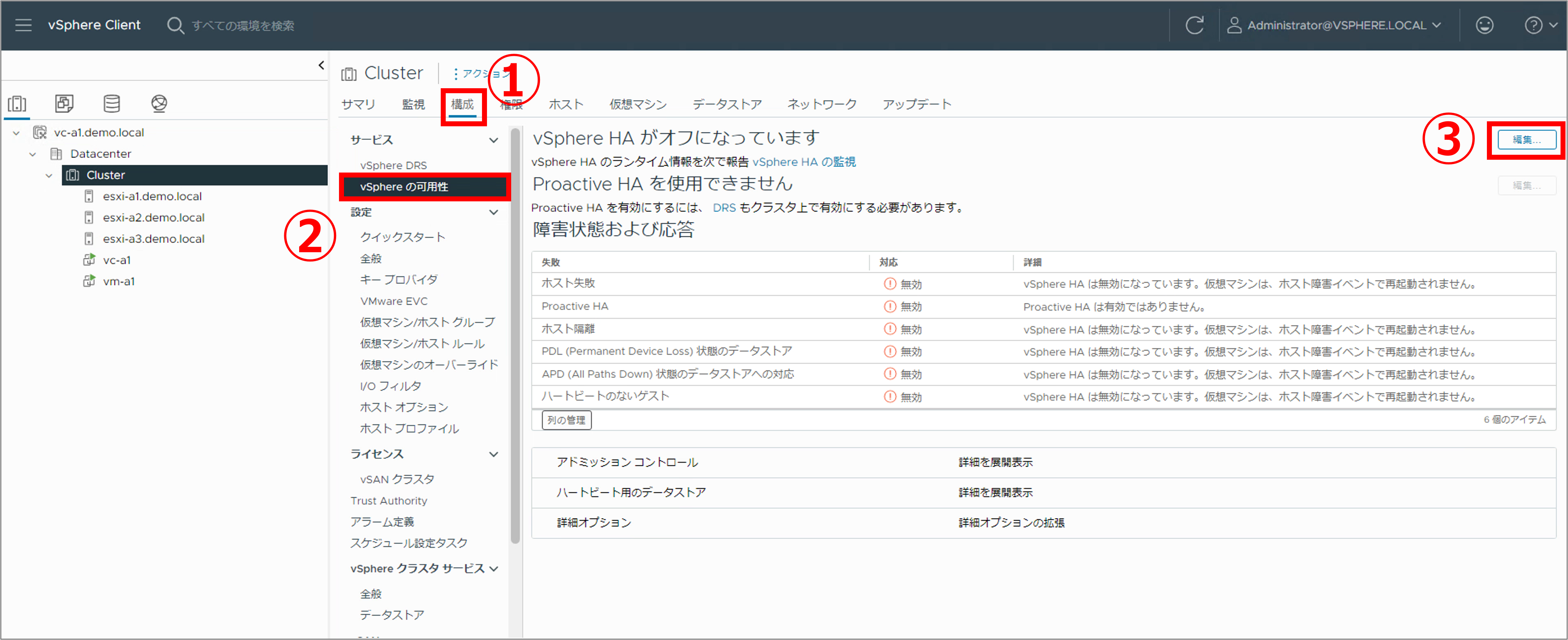The height and width of the screenshot is (640, 1568).
Task: Click the Cluster icon in inventory tree
Action: pos(73,175)
